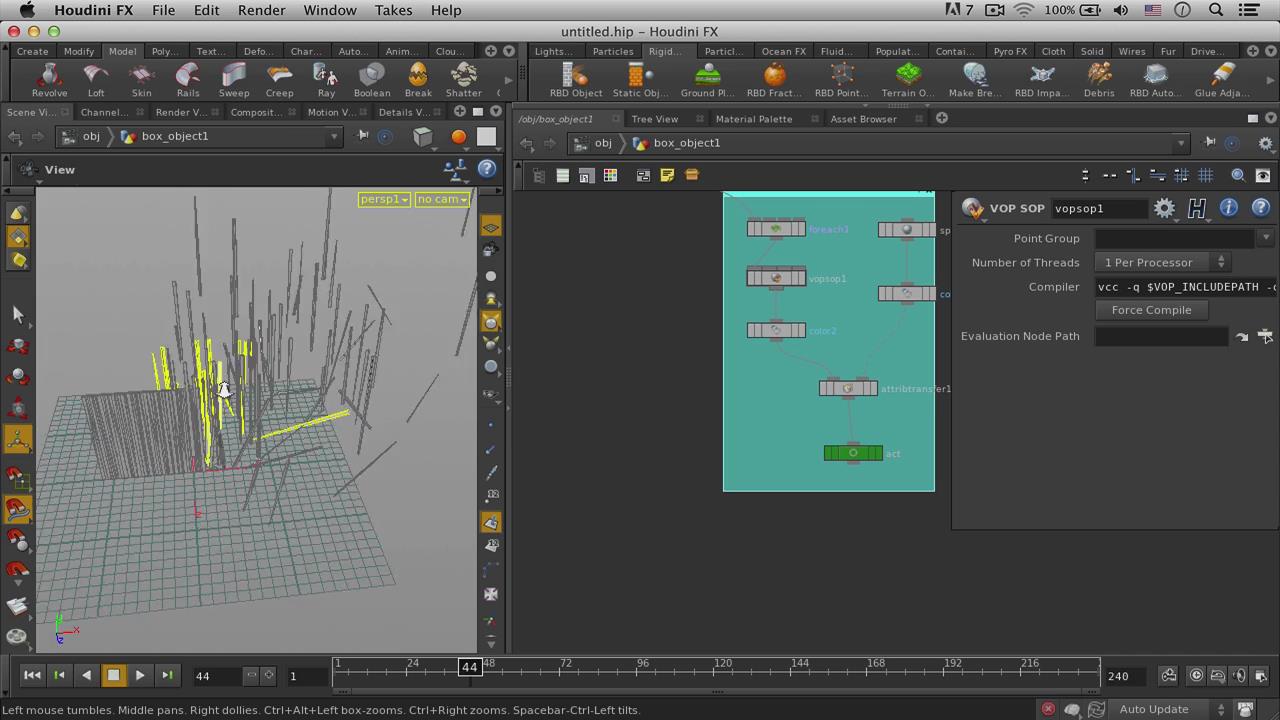Select the RBD Point Object tool

[x=841, y=80]
